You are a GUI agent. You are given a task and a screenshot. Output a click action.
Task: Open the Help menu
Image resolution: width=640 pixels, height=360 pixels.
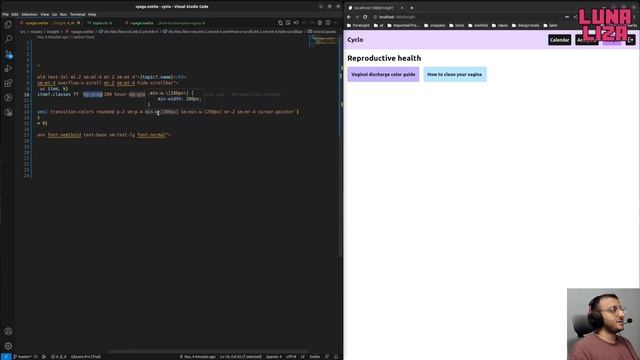92,14
